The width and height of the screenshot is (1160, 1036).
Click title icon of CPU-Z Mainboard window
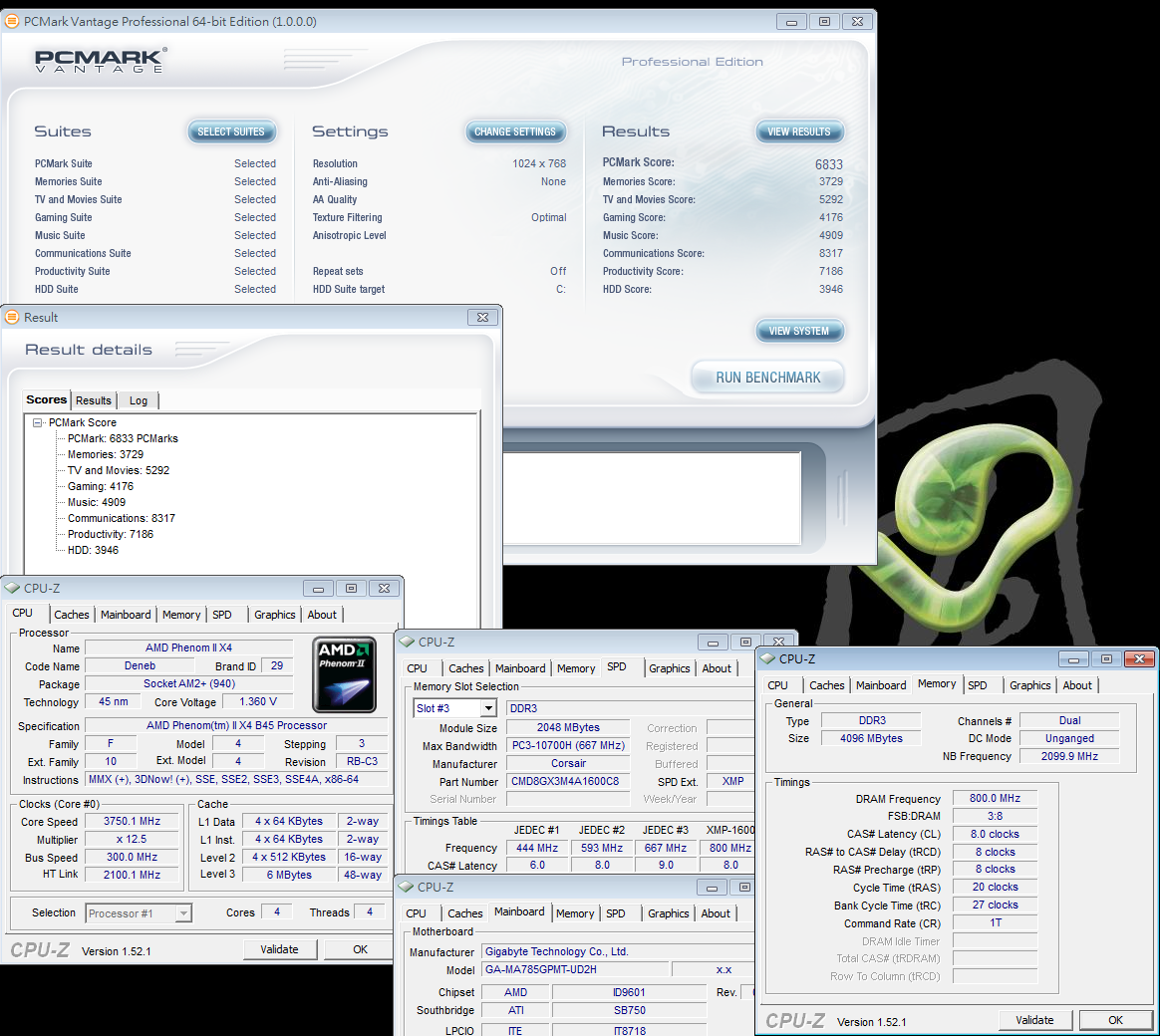(x=407, y=887)
